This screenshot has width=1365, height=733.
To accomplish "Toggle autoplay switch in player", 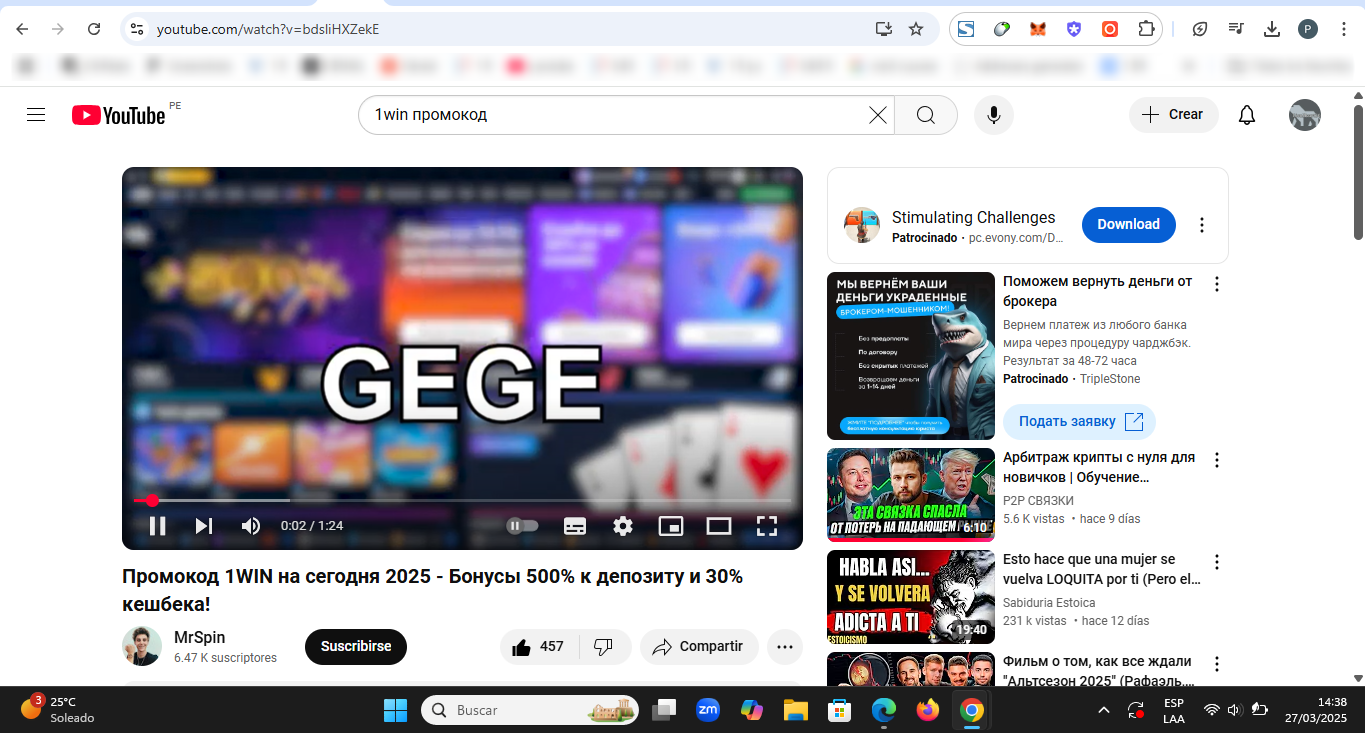I will coord(522,526).
